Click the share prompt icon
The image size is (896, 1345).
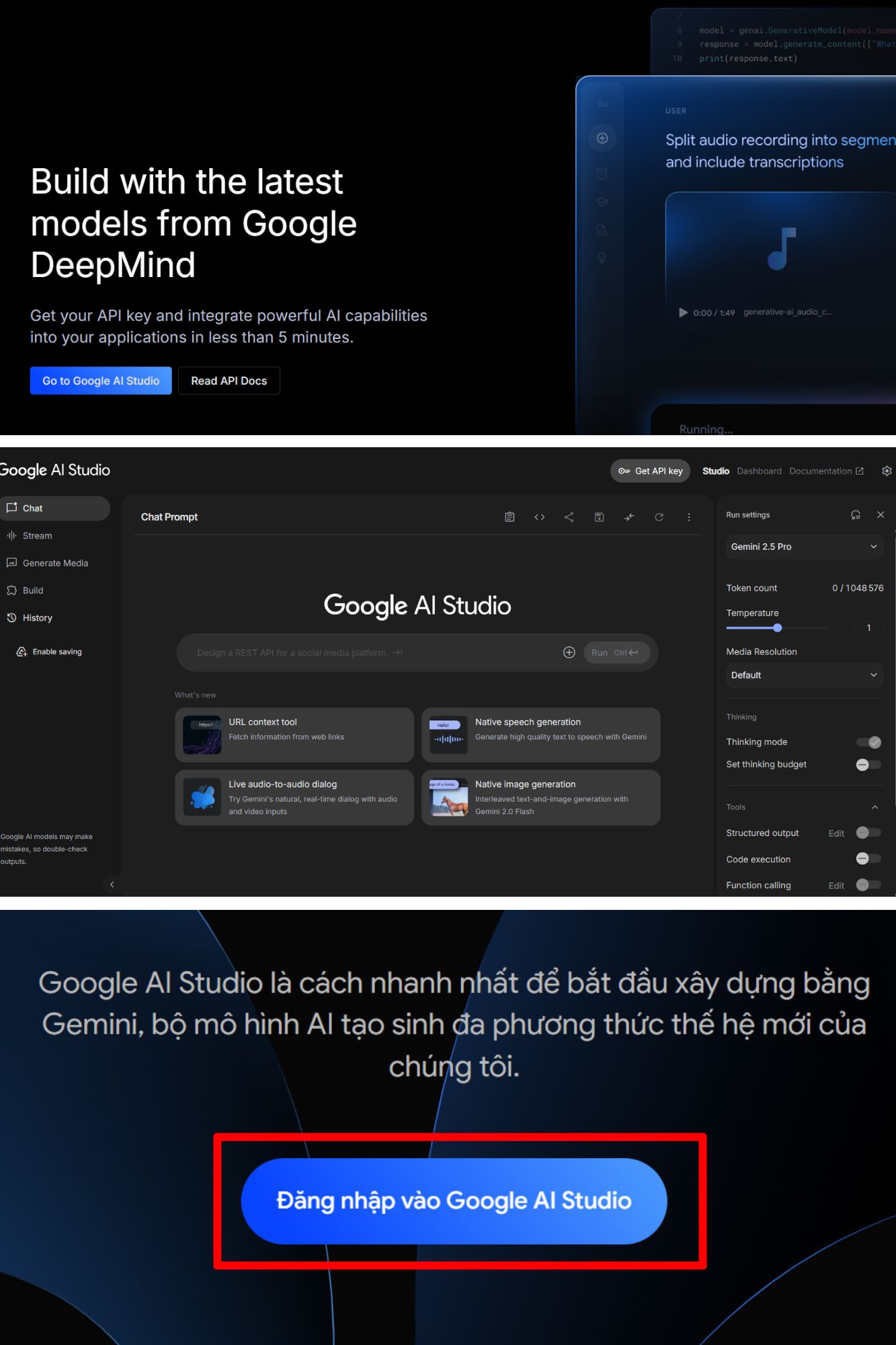point(569,517)
